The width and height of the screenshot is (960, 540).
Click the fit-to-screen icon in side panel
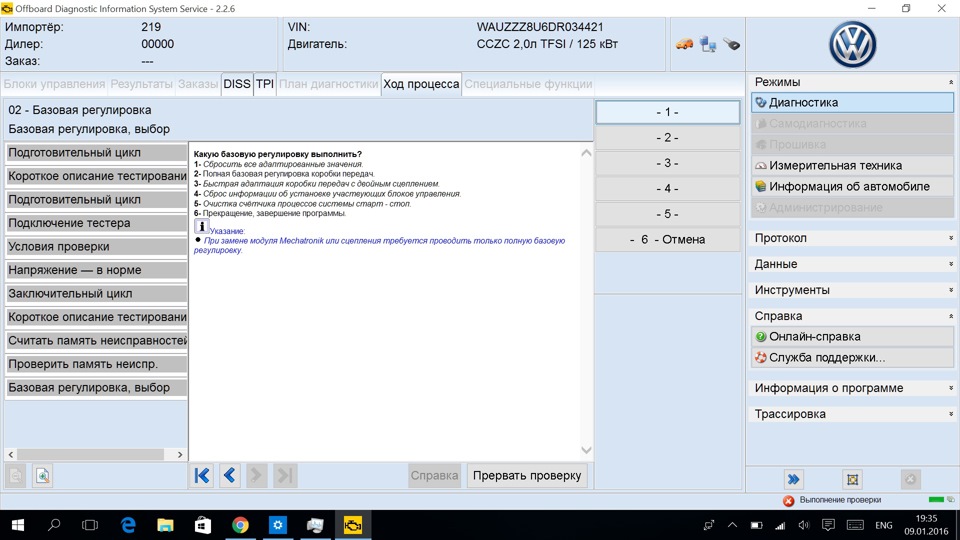pyautogui.click(x=852, y=479)
